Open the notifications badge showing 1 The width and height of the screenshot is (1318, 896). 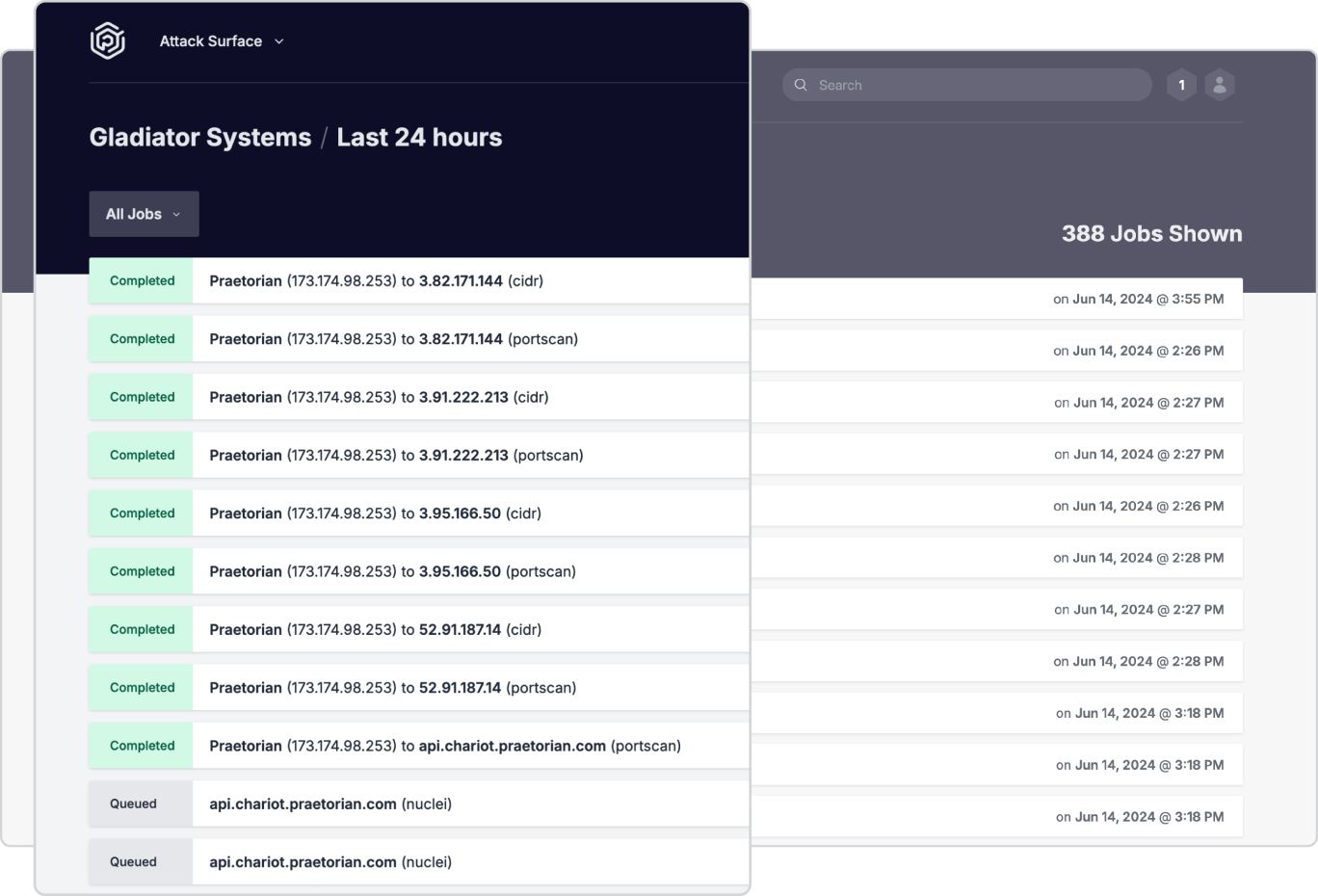point(1182,85)
